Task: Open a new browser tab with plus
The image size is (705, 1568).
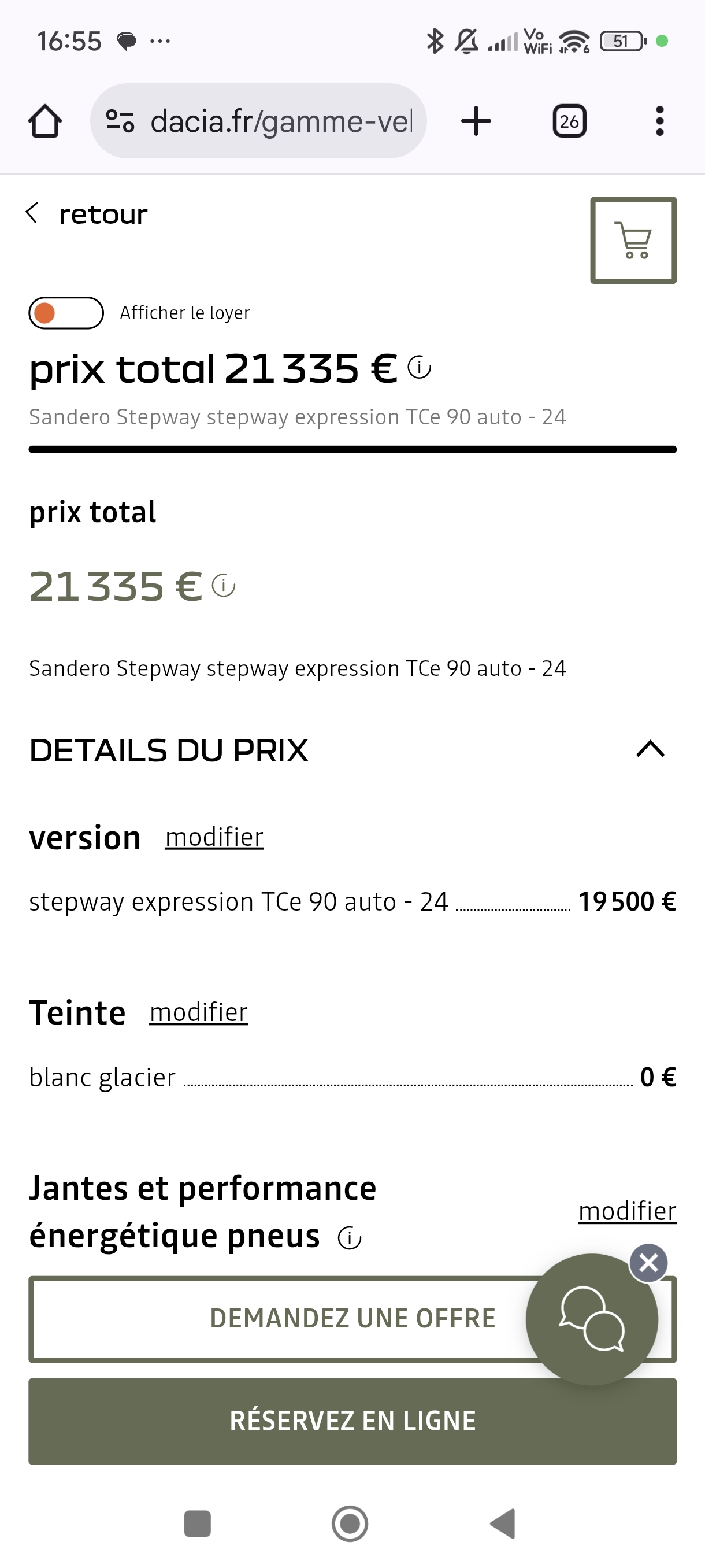Action: 476,121
